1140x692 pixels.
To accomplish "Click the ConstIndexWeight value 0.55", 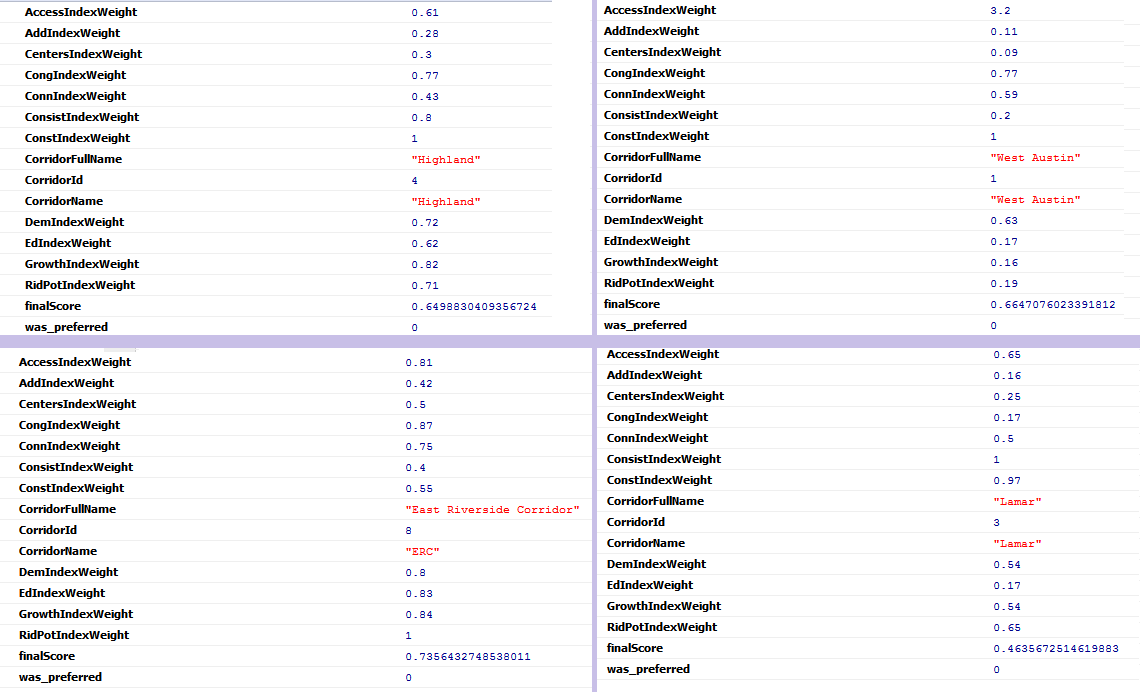I will coord(418,489).
